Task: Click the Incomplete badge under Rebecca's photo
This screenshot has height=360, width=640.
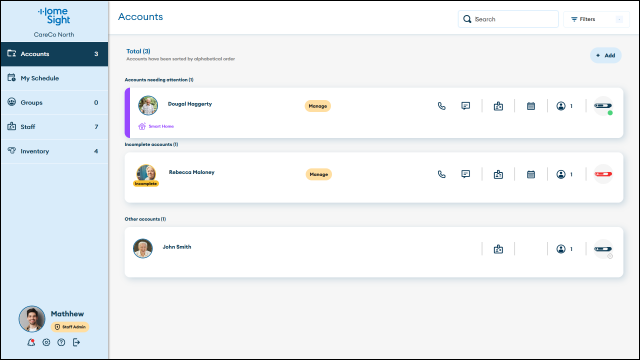Action: tap(146, 184)
